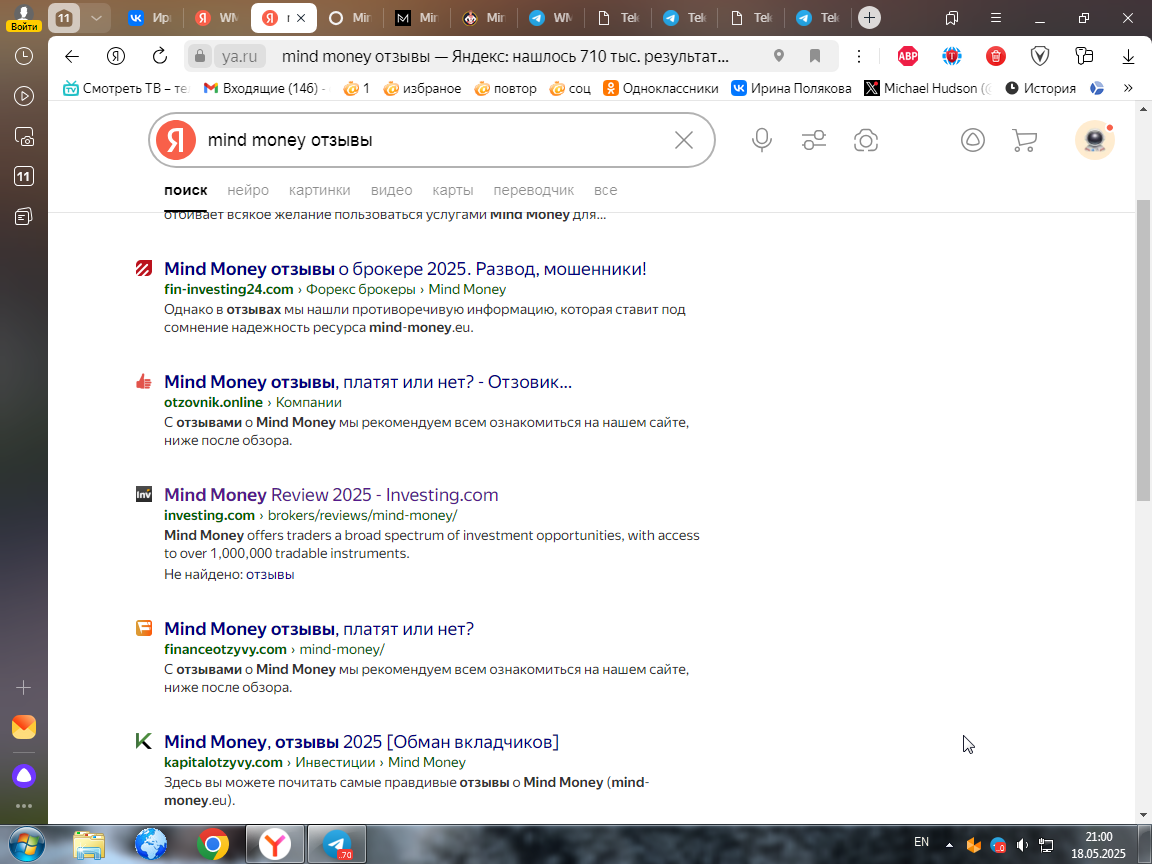Click the Войти login button

[x=24, y=26]
